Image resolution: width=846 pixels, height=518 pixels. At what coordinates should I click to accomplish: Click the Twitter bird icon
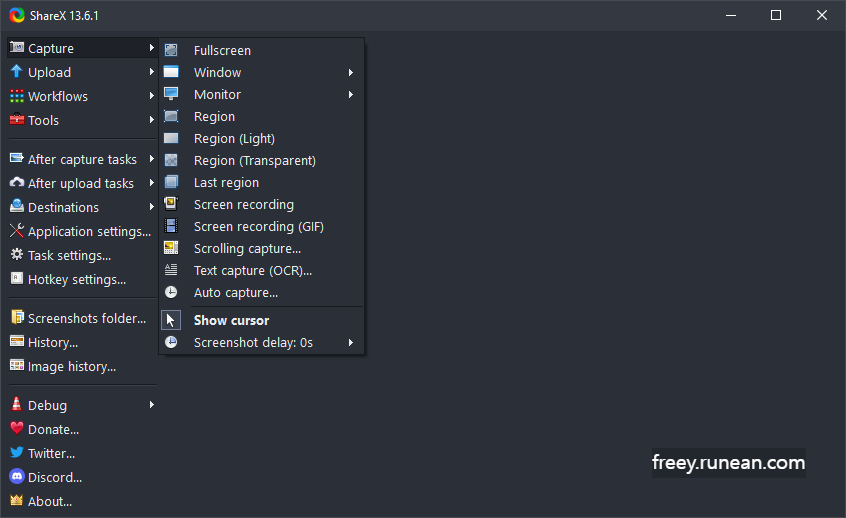[17, 452]
